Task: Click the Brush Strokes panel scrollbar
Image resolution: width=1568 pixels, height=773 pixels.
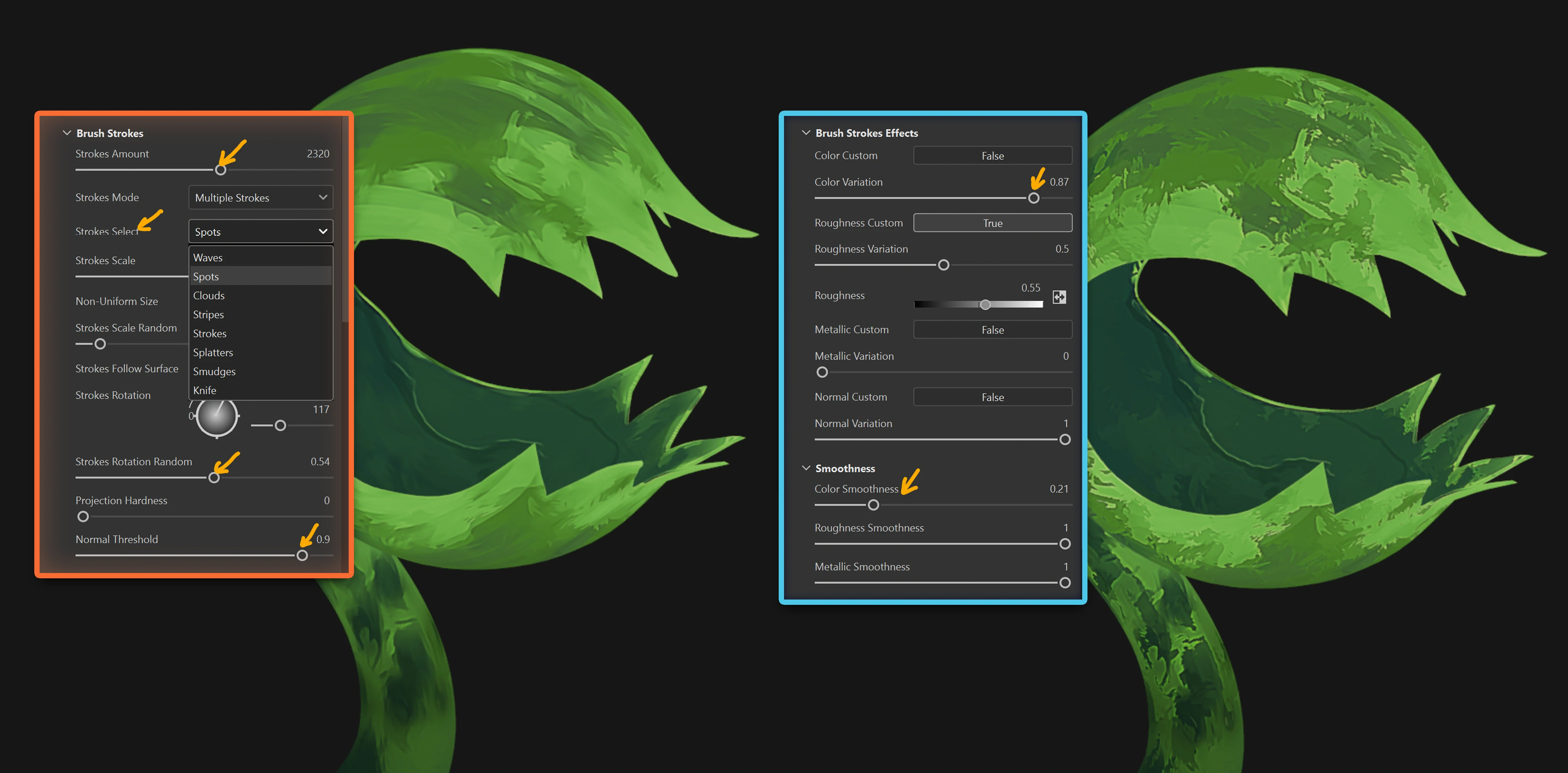Action: click(345, 219)
